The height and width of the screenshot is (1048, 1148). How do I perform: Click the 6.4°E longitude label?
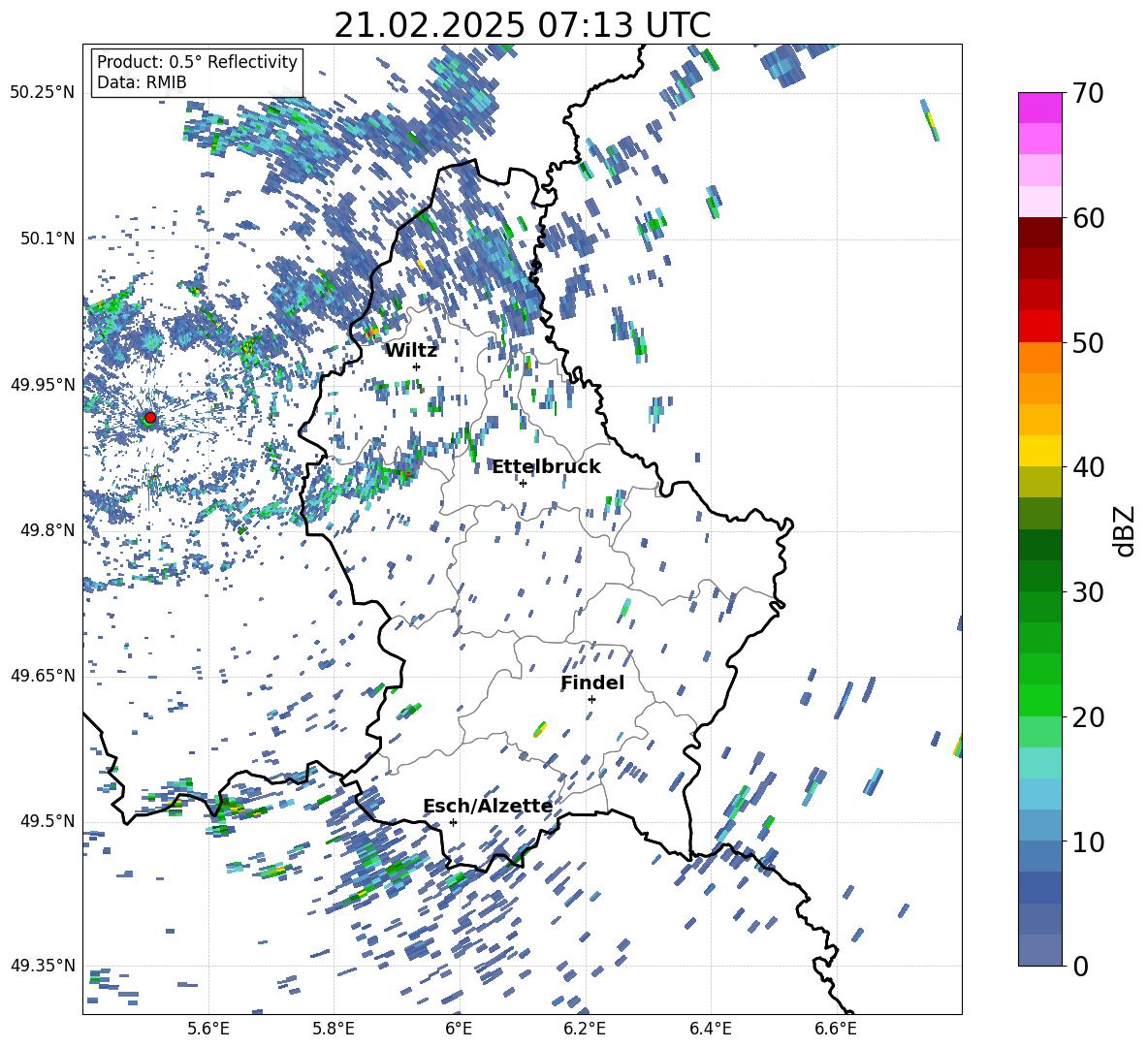click(x=711, y=1030)
